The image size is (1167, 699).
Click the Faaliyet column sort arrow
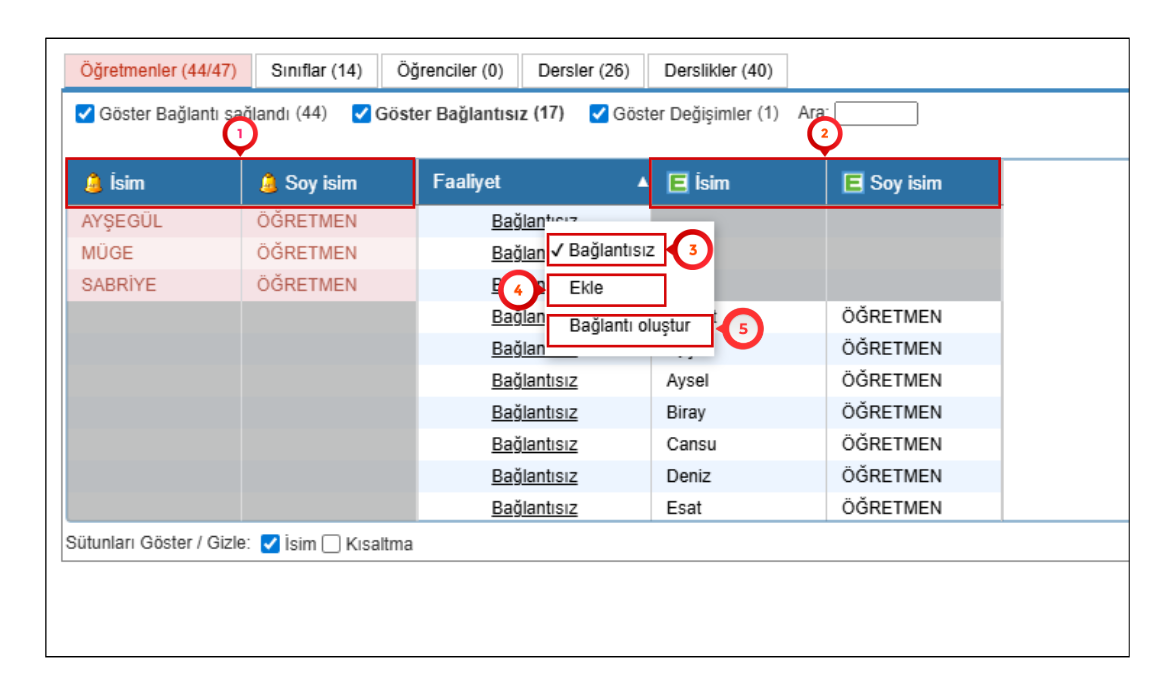tap(642, 183)
